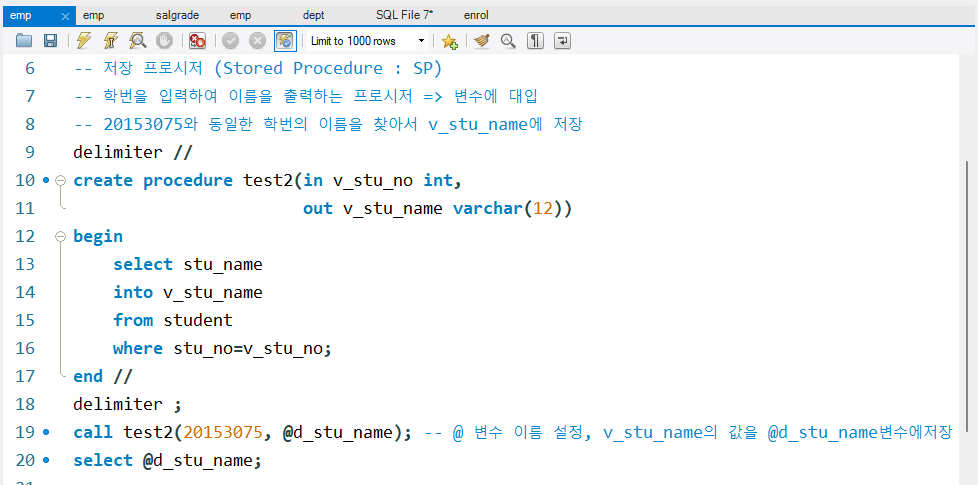Screen dimensions: 978x485
Task: Save the script with the floppy disk icon
Action: (51, 41)
